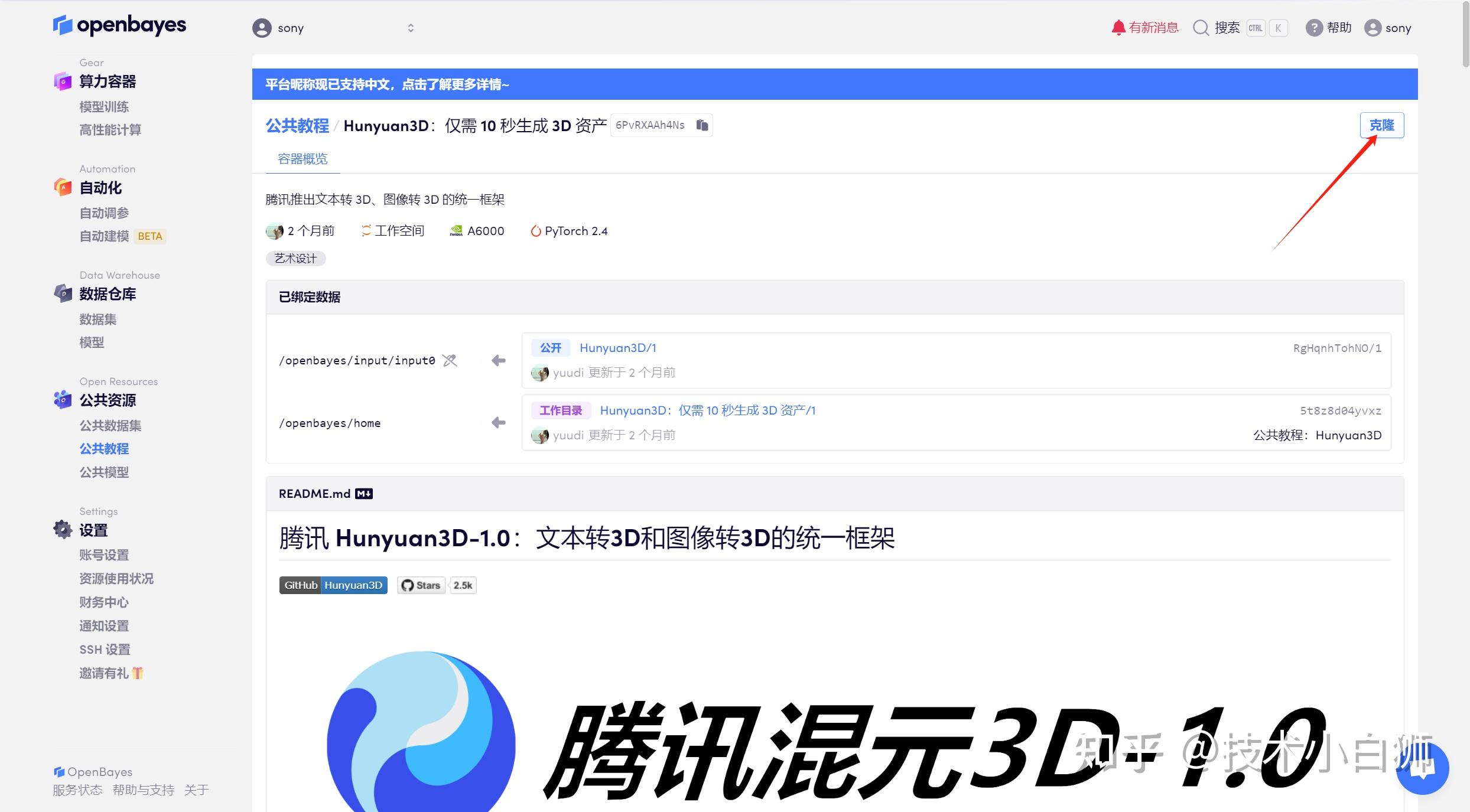Viewport: 1470px width, 812px height.
Task: Click the NVIDIA A6000 GPU icon
Action: tap(456, 230)
